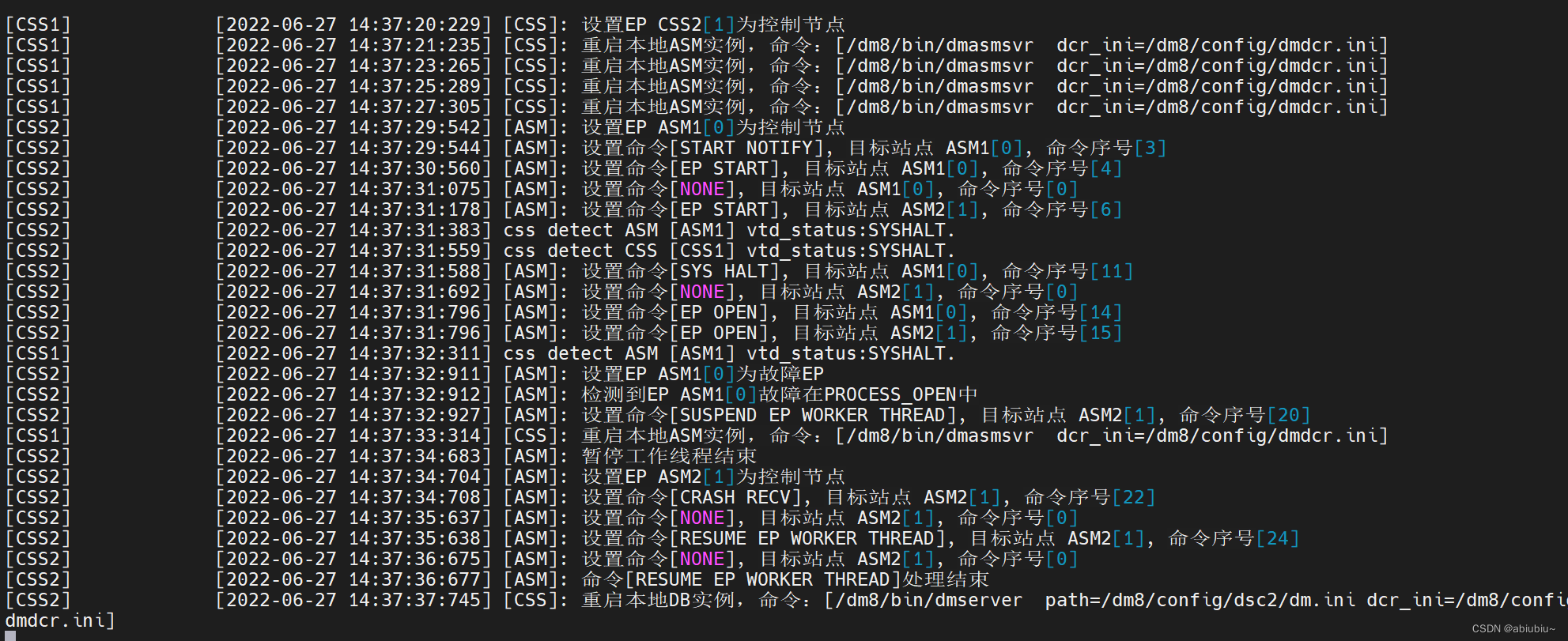Click the terminal cursor block at the bottom
Image resolution: width=1568 pixels, height=641 pixels.
click(10, 636)
